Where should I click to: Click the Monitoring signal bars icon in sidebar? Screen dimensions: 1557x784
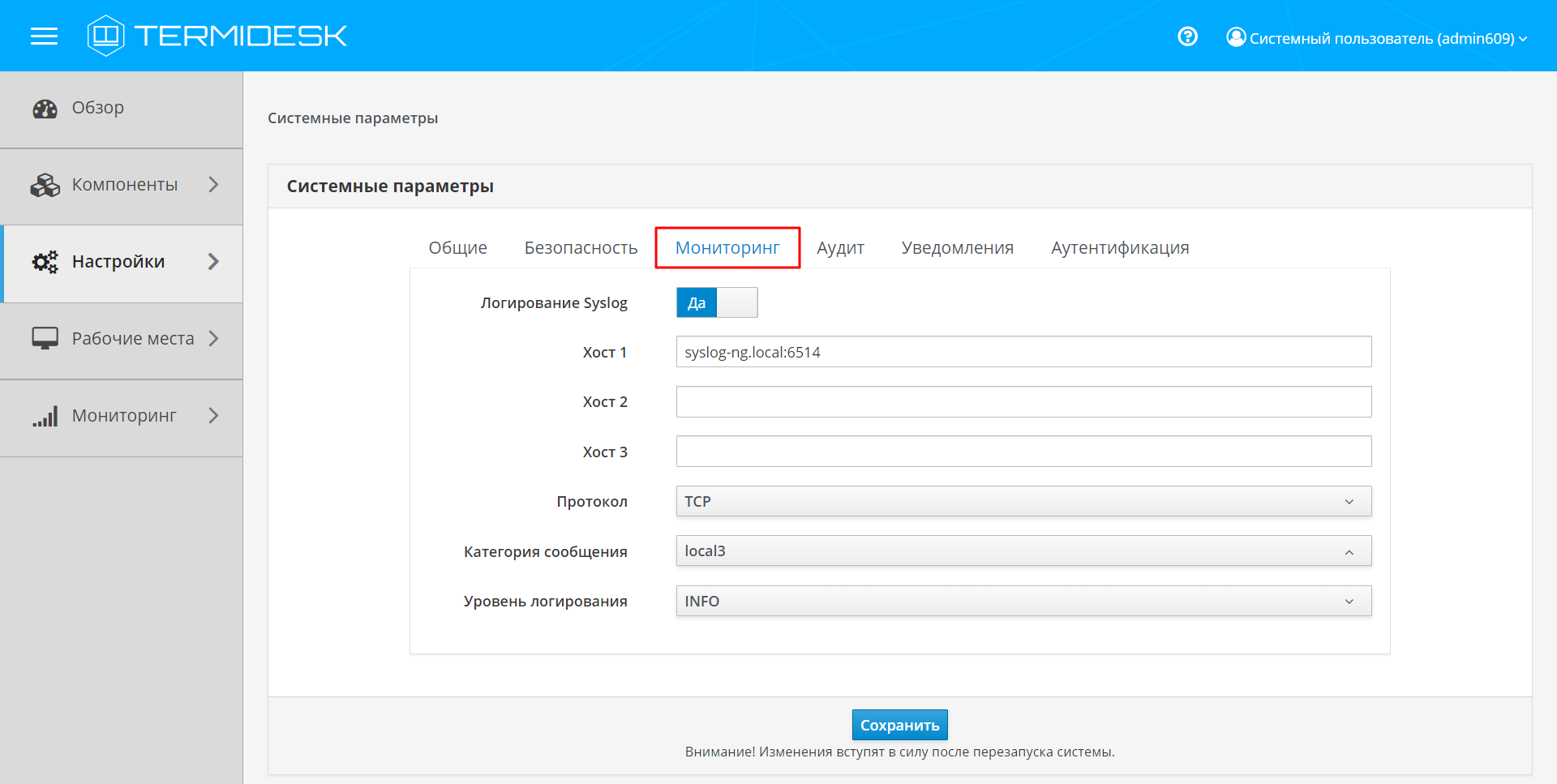(x=45, y=416)
